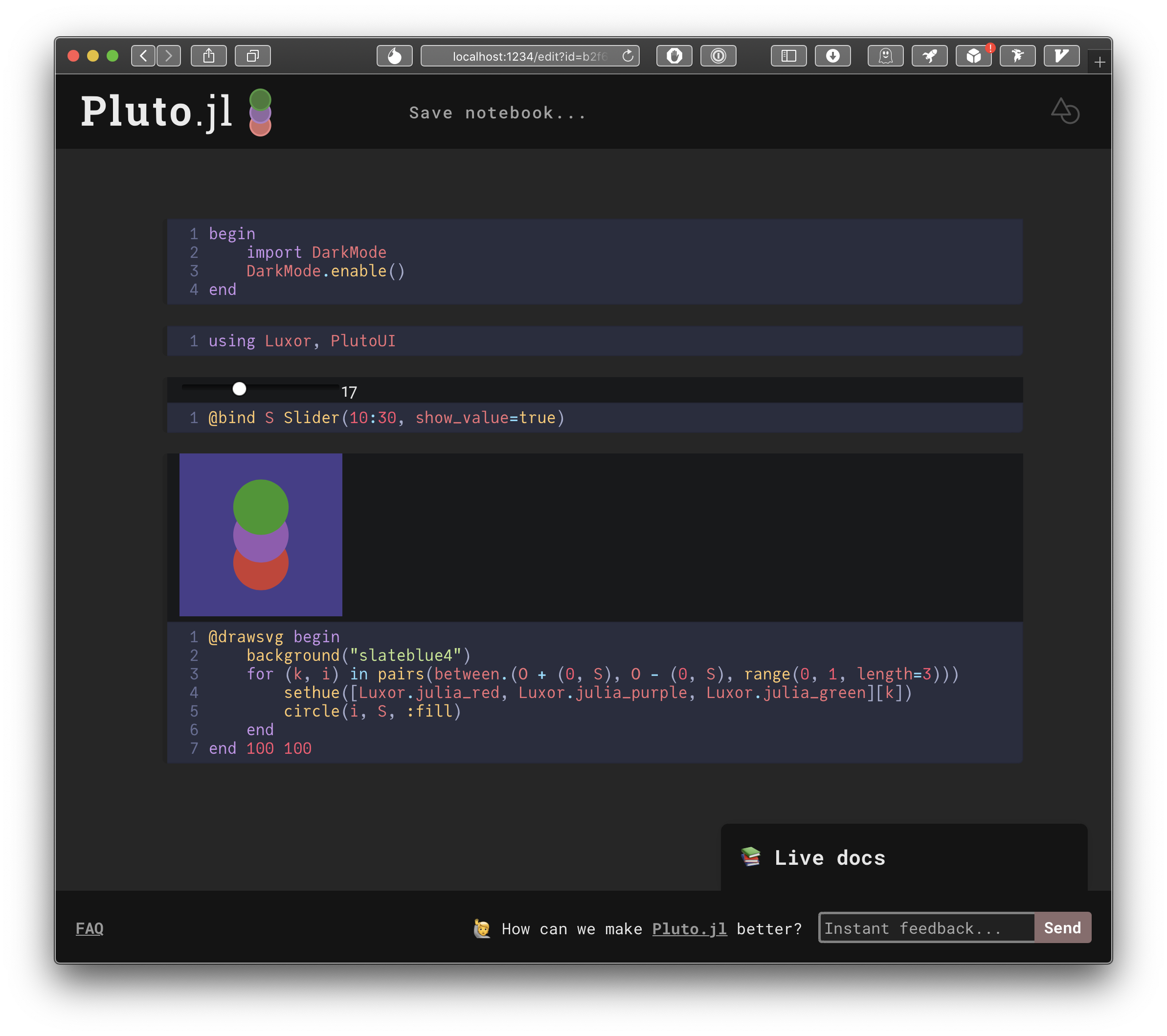Open the export shapes icon in header
This screenshot has height=1036, width=1167.
pos(1065,111)
